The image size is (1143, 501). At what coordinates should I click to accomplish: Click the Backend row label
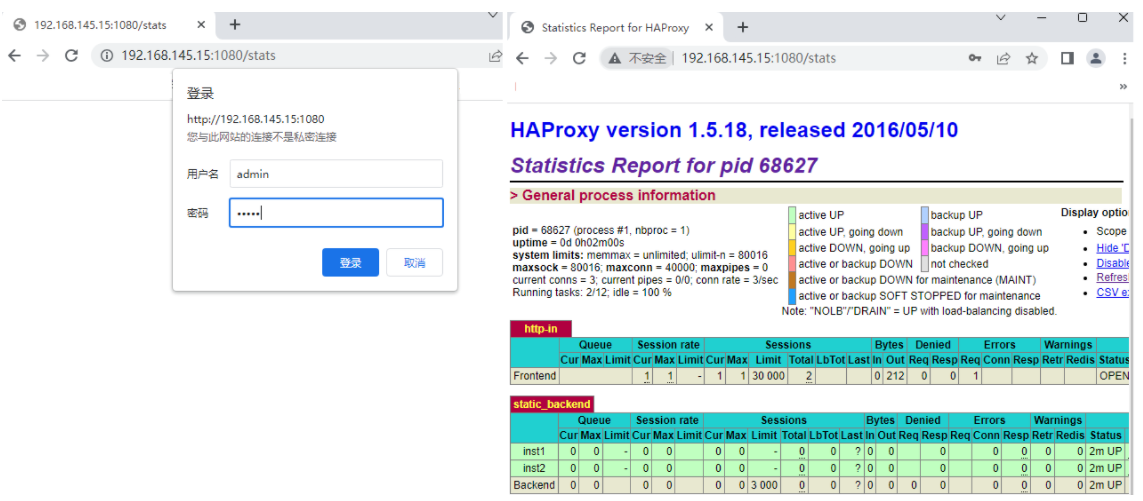pyautogui.click(x=535, y=485)
